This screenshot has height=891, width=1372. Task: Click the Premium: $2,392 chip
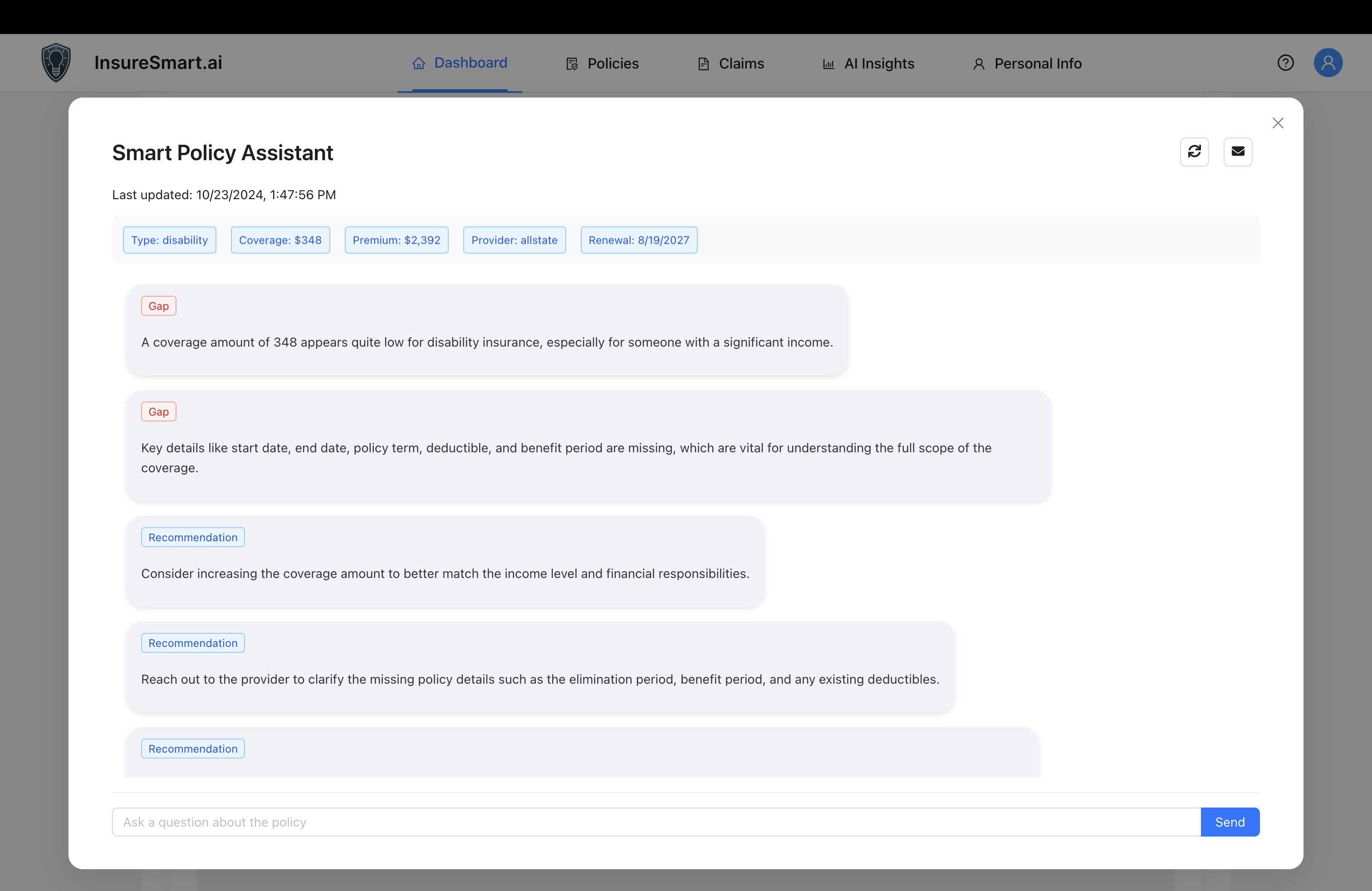click(x=396, y=240)
